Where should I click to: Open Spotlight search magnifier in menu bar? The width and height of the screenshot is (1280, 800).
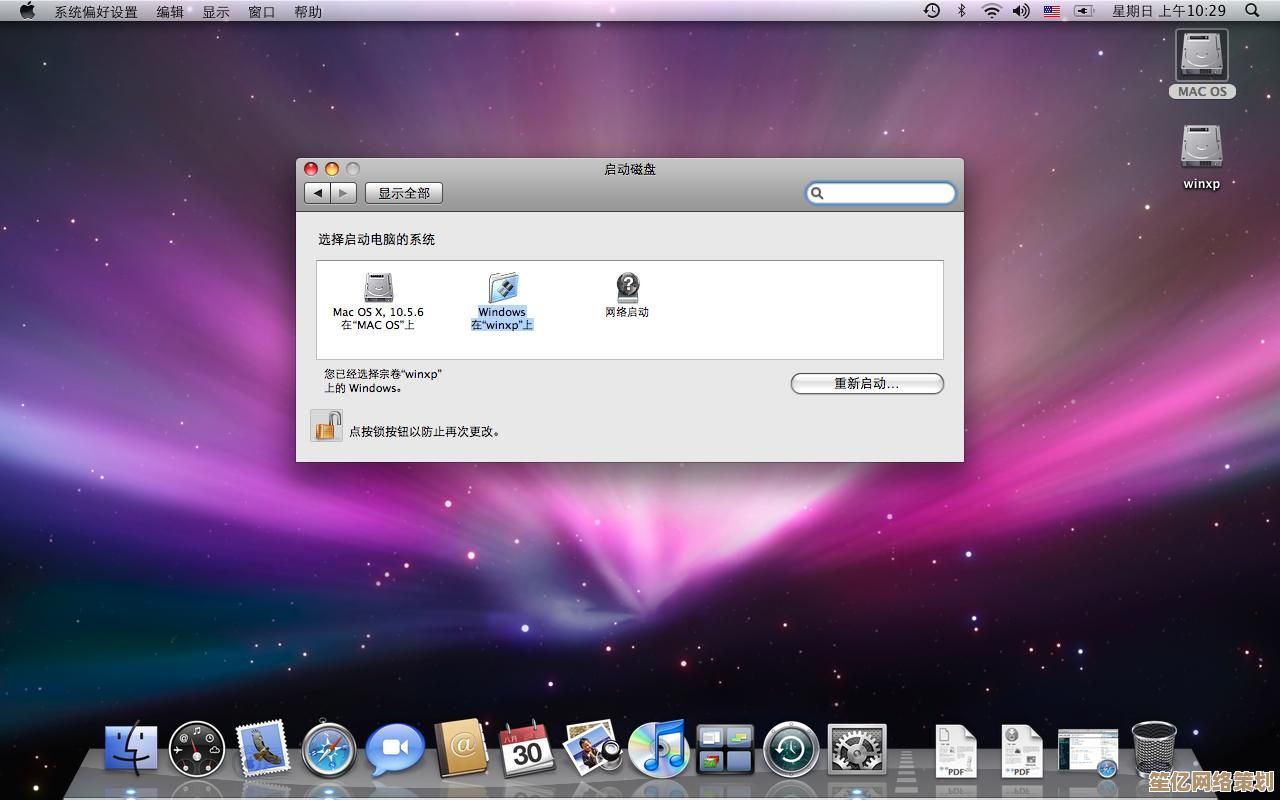pos(1252,11)
